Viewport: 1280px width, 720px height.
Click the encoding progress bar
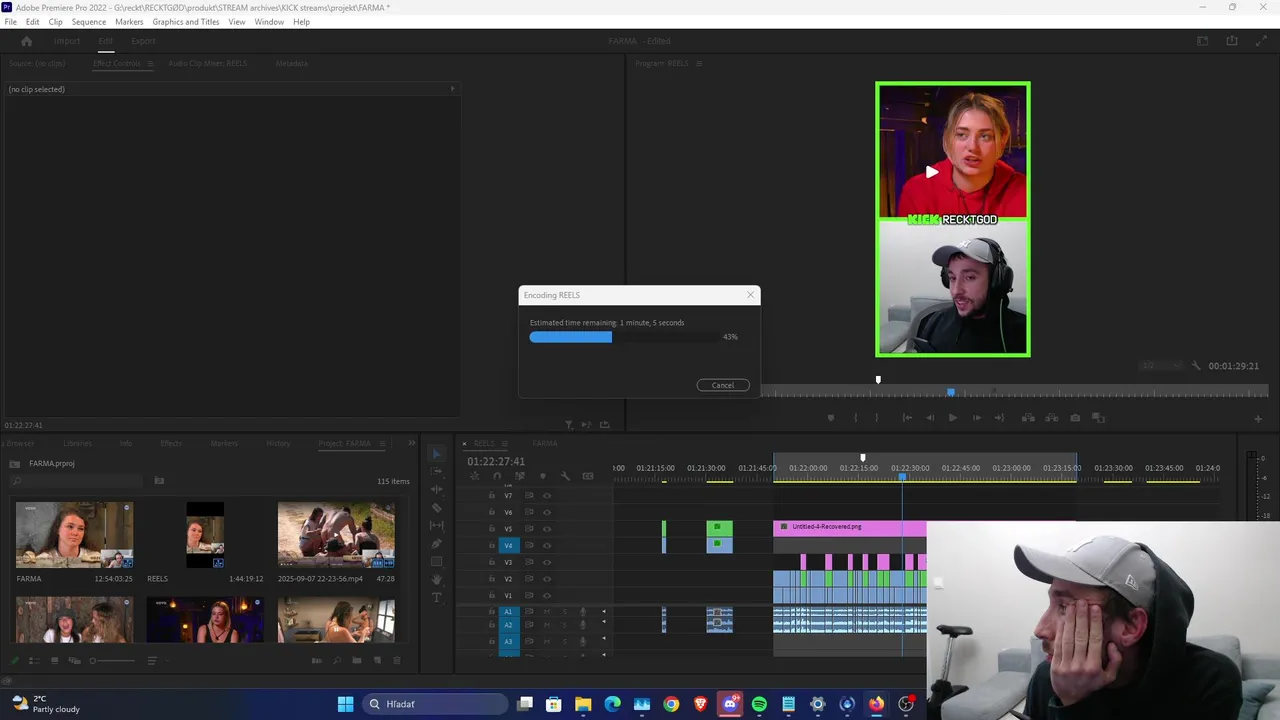(x=624, y=337)
